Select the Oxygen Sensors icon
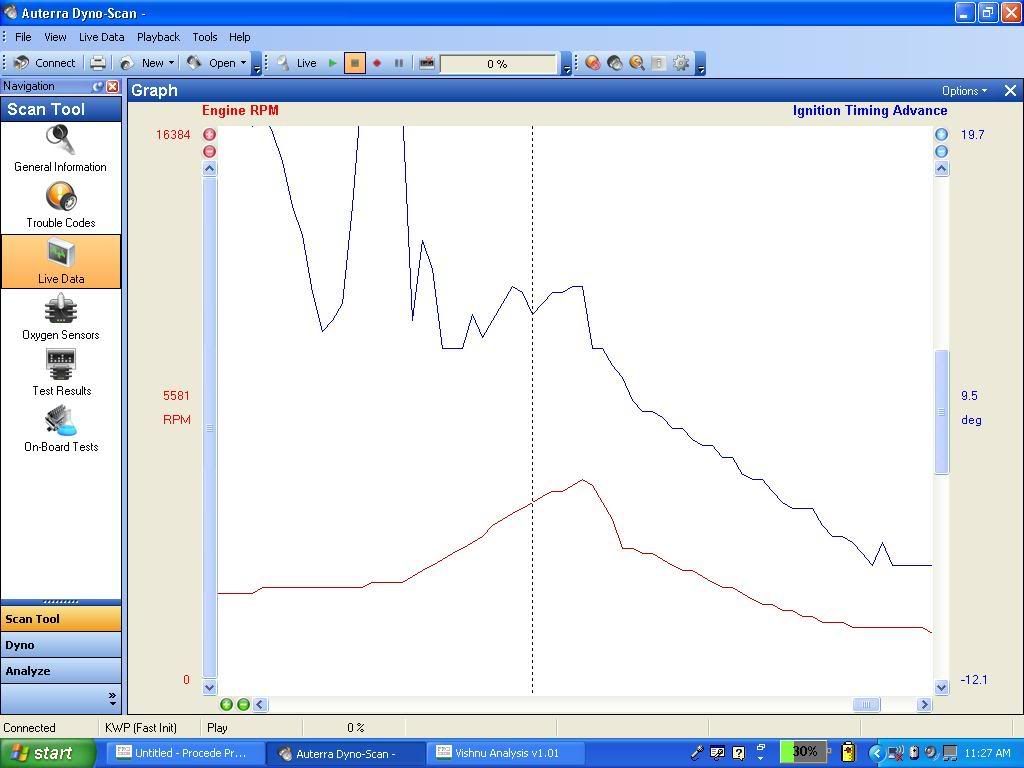Viewport: 1024px width, 768px height. [60, 318]
